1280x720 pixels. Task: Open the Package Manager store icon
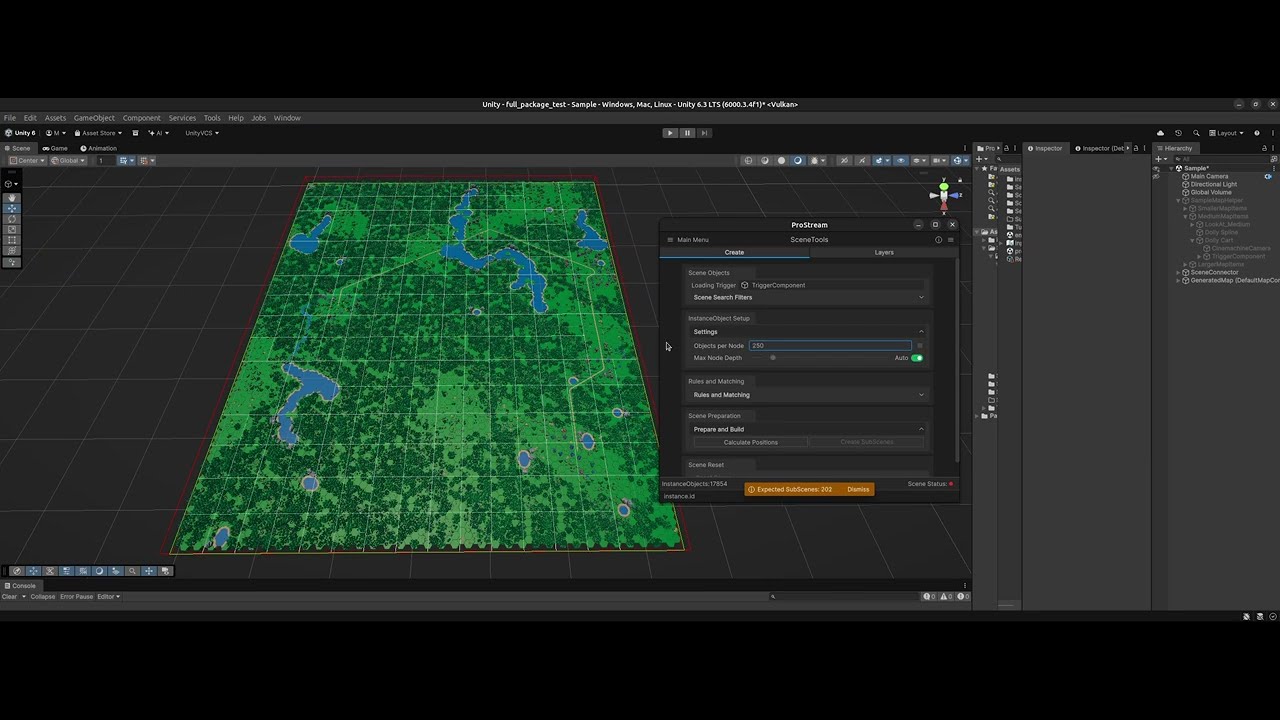pyautogui.click(x=135, y=133)
